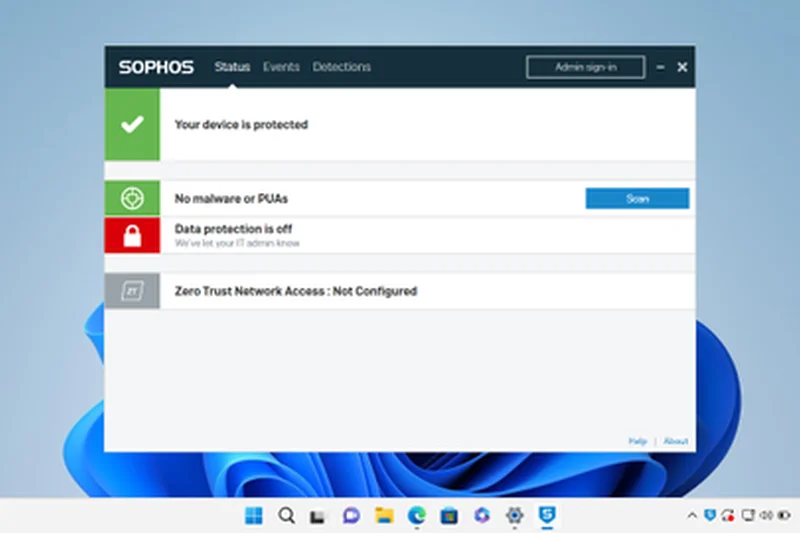Open Windows Start menu
Viewport: 800px width, 533px height.
254,515
